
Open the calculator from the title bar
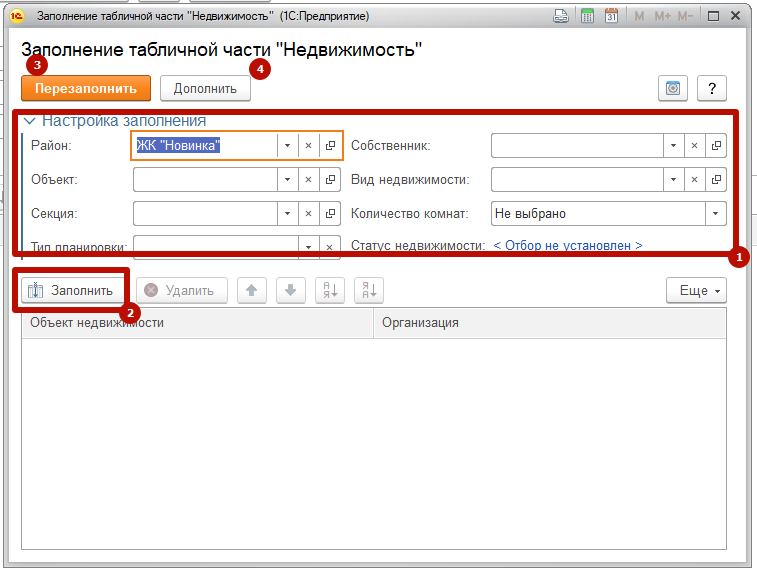pyautogui.click(x=587, y=16)
